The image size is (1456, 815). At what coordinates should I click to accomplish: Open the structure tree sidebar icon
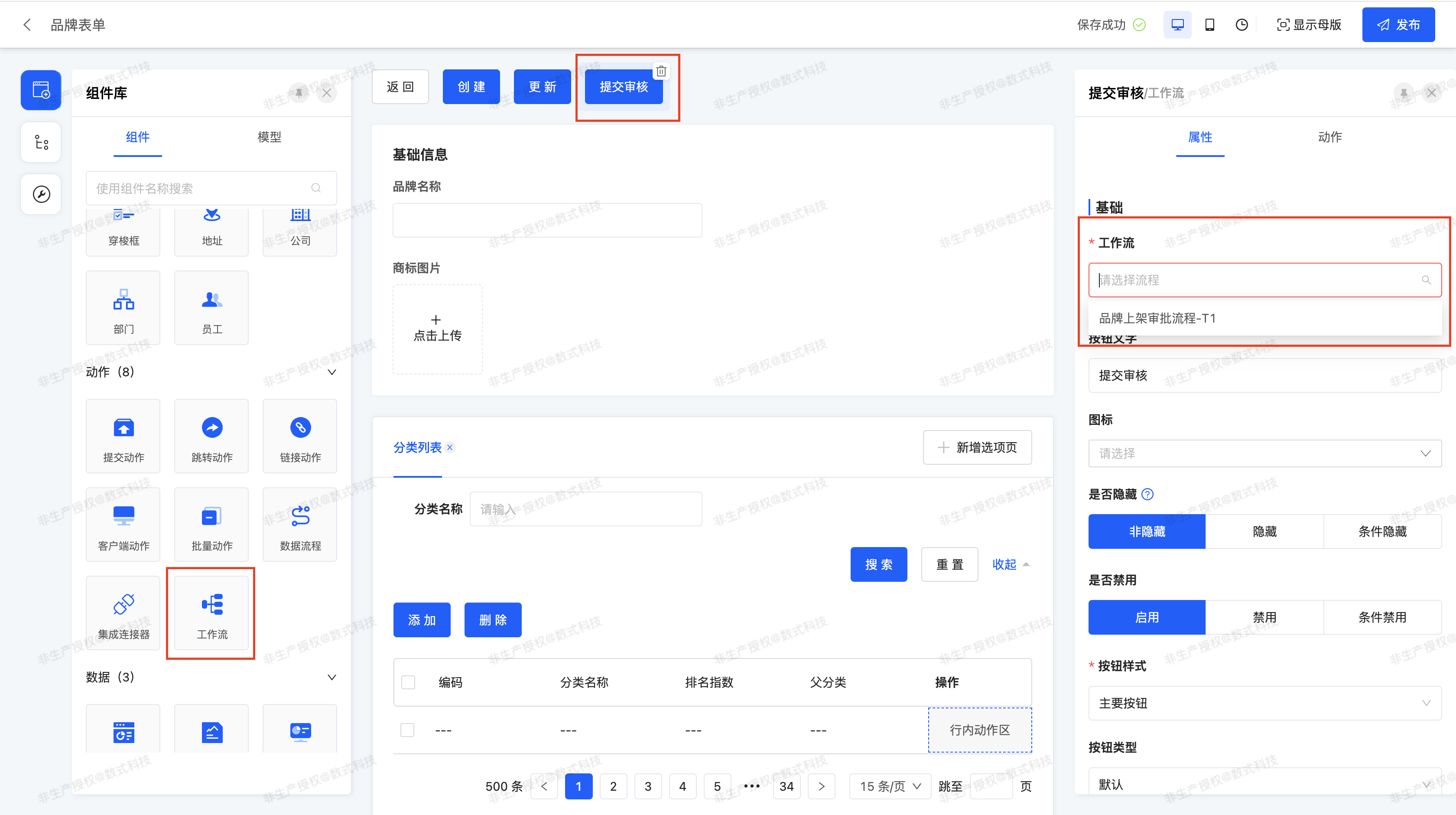[x=41, y=142]
